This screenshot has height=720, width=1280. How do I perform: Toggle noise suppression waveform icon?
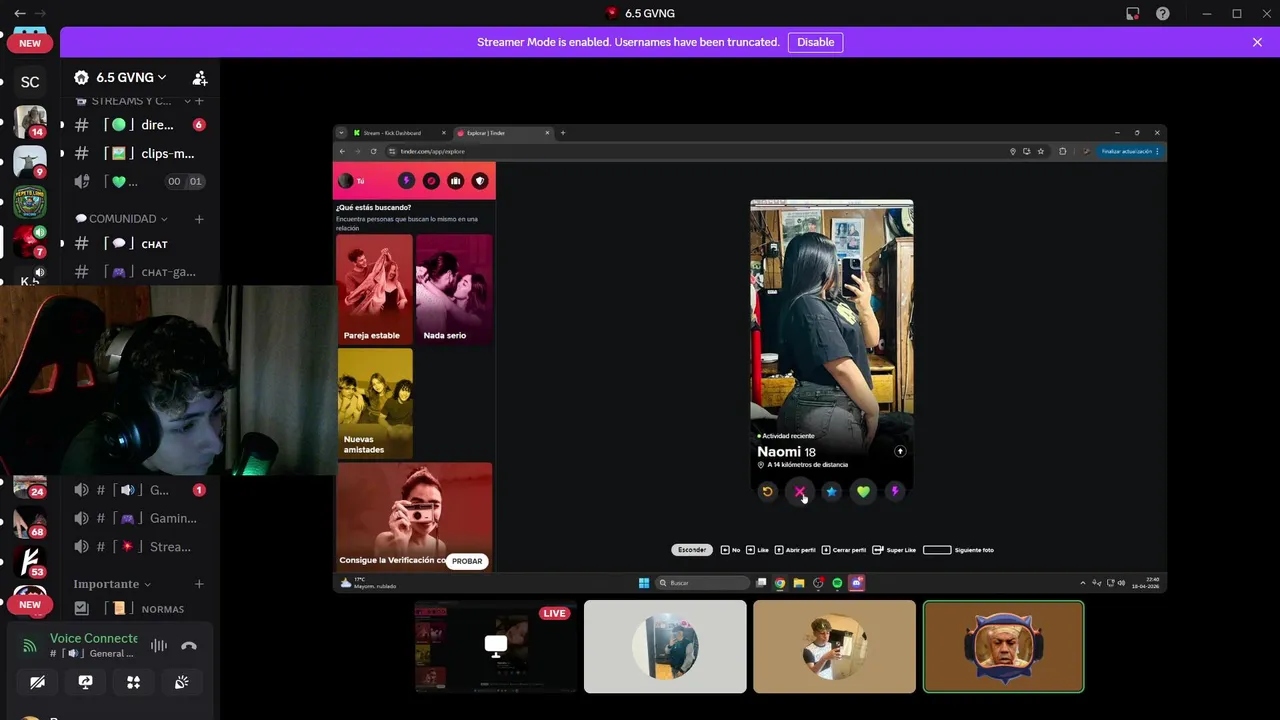[159, 645]
